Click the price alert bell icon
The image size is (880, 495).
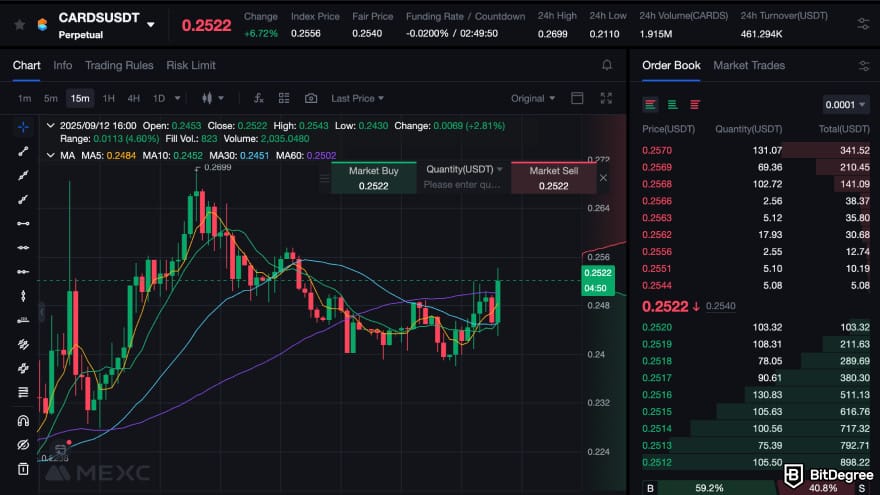tap(607, 65)
